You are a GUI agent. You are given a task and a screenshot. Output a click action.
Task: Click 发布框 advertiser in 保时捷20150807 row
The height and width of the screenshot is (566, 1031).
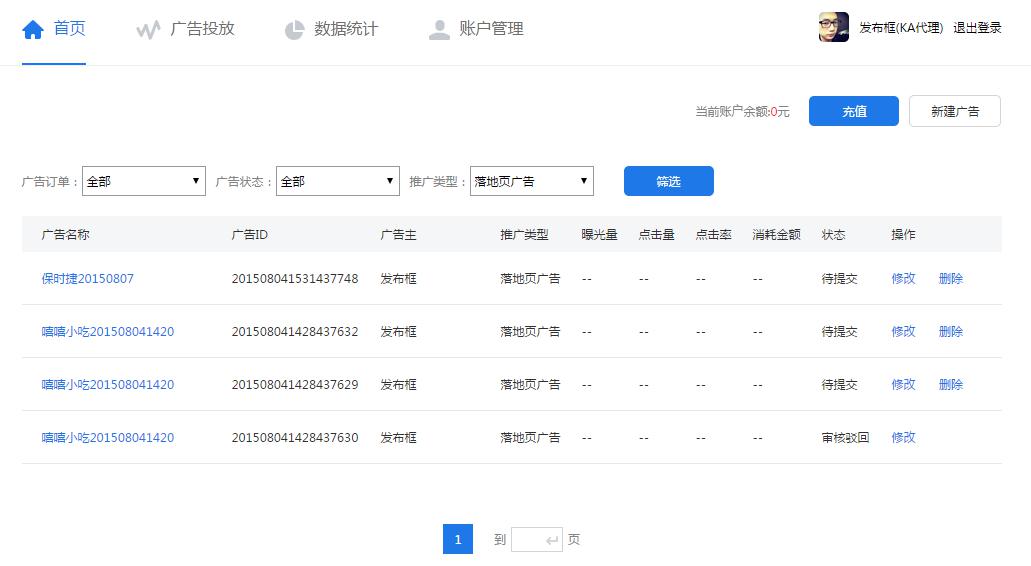coord(398,279)
